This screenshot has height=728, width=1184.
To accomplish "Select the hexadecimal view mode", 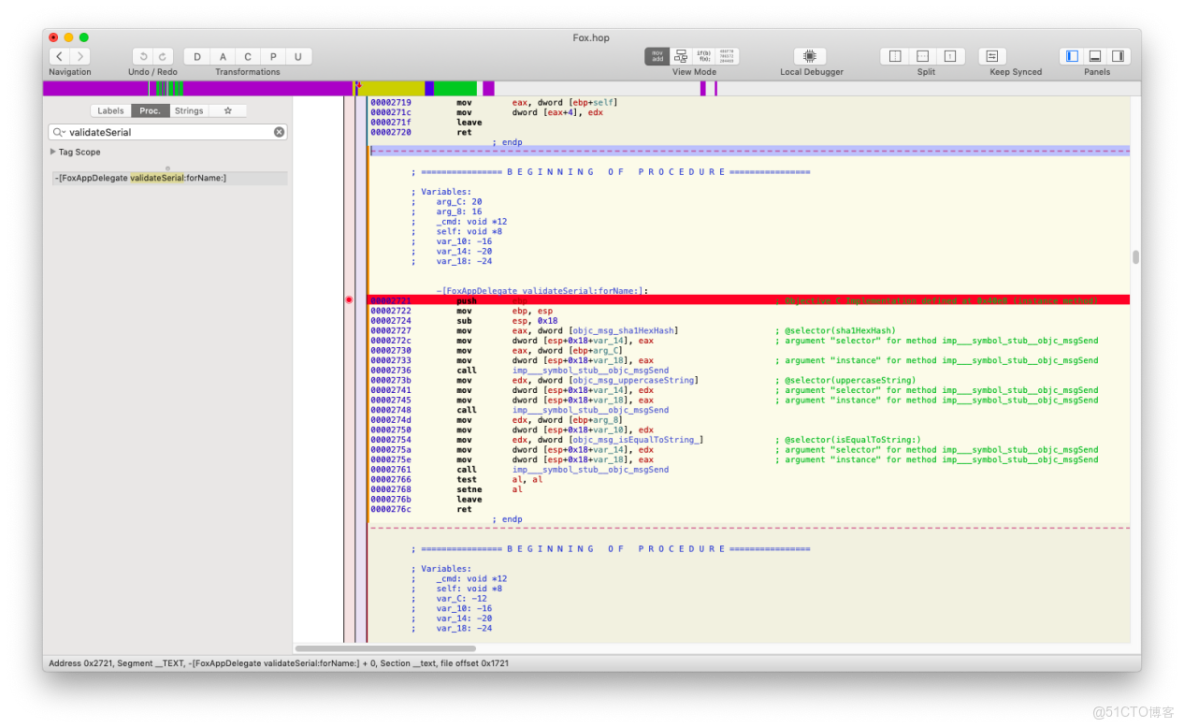I will [x=729, y=56].
